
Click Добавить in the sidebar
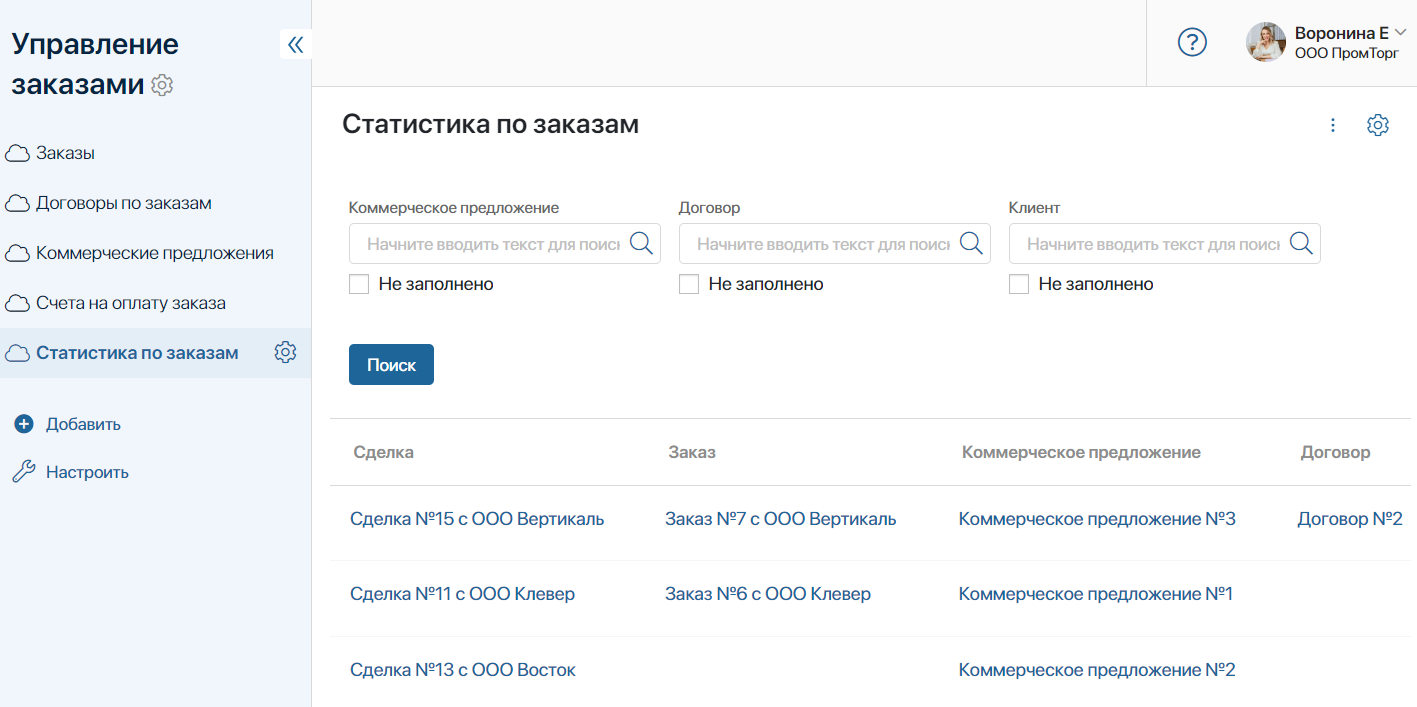(83, 424)
